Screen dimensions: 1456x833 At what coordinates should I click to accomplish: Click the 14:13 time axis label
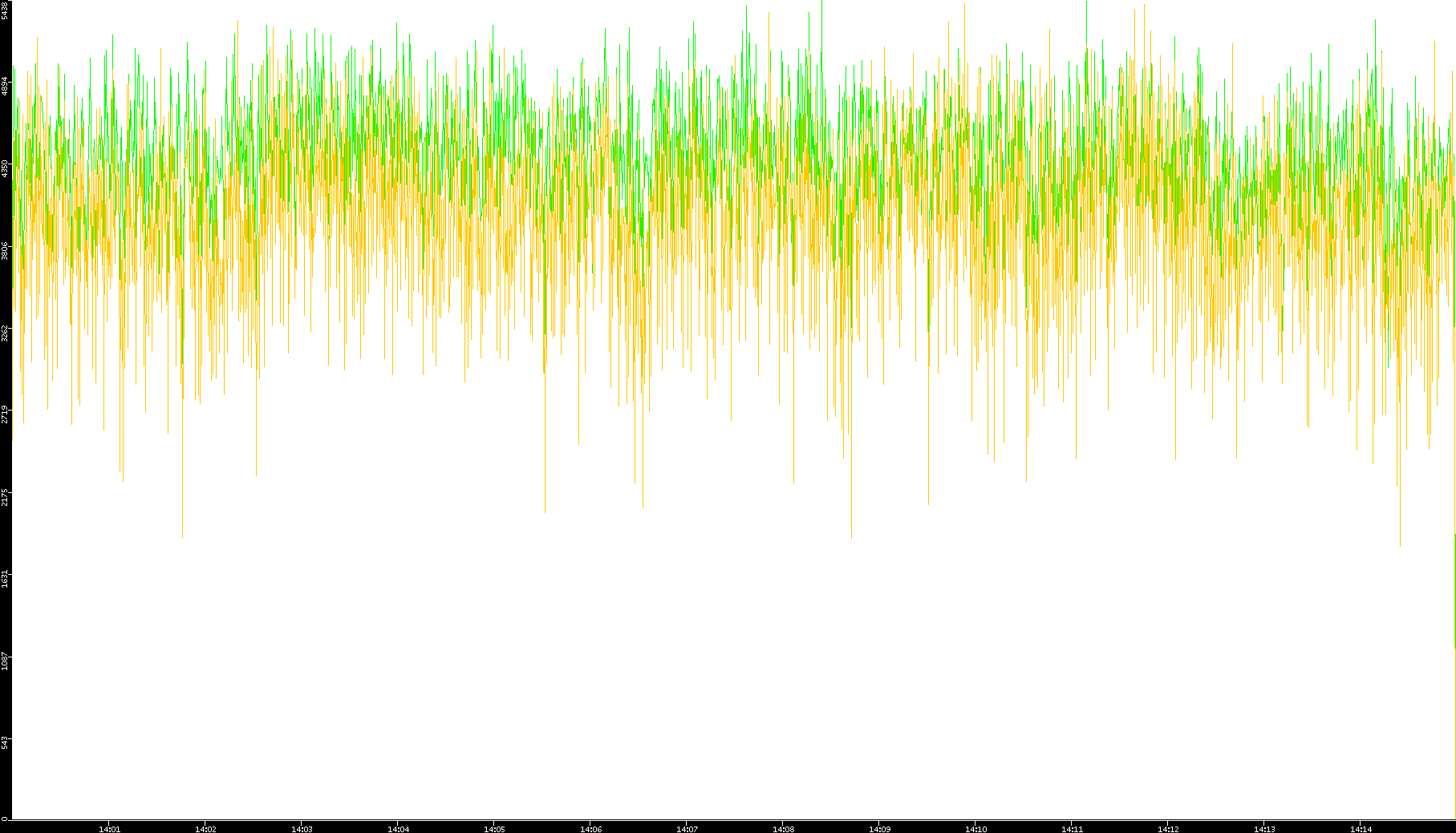point(1264,829)
